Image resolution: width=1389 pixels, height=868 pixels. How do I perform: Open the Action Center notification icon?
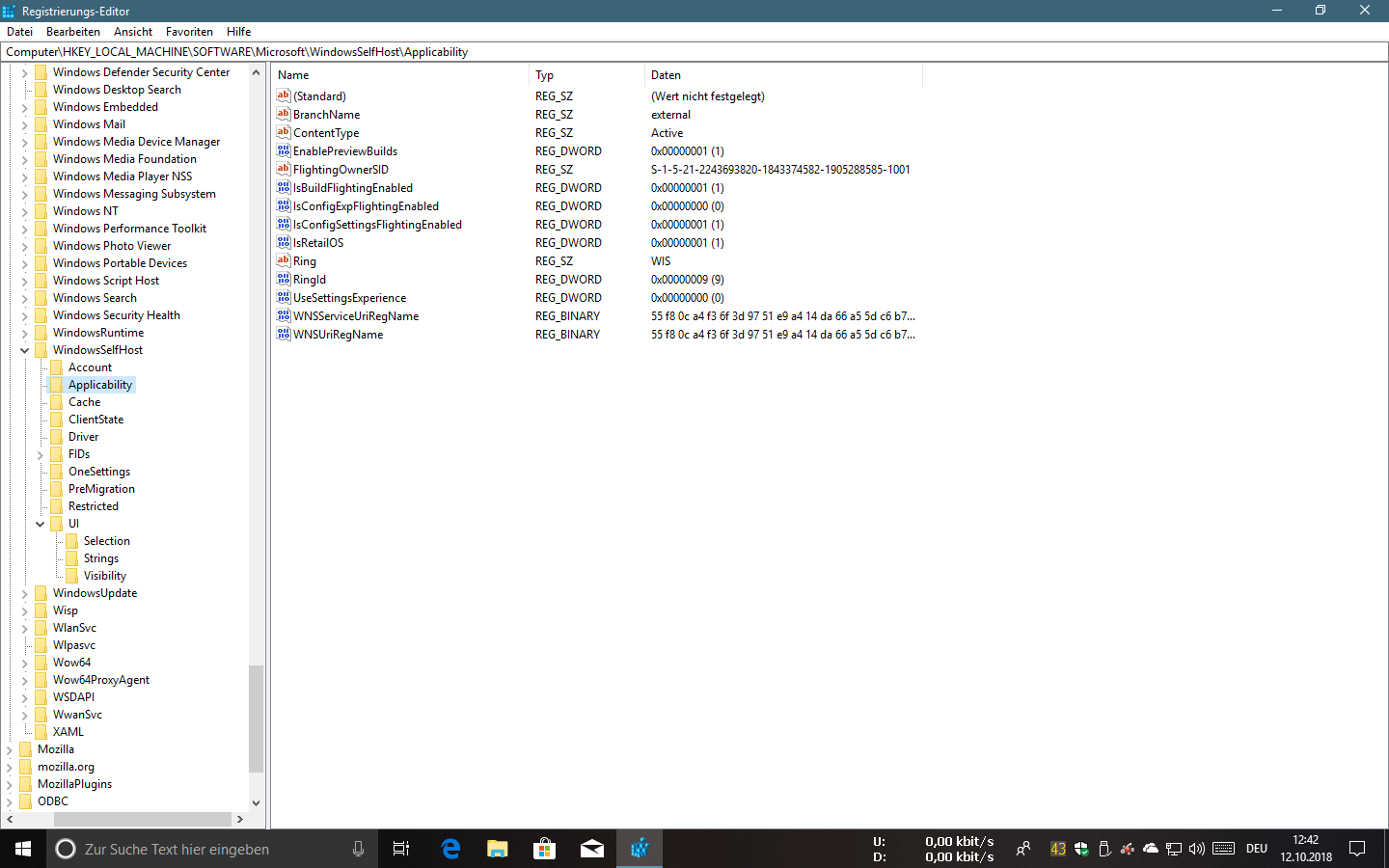pos(1357,849)
